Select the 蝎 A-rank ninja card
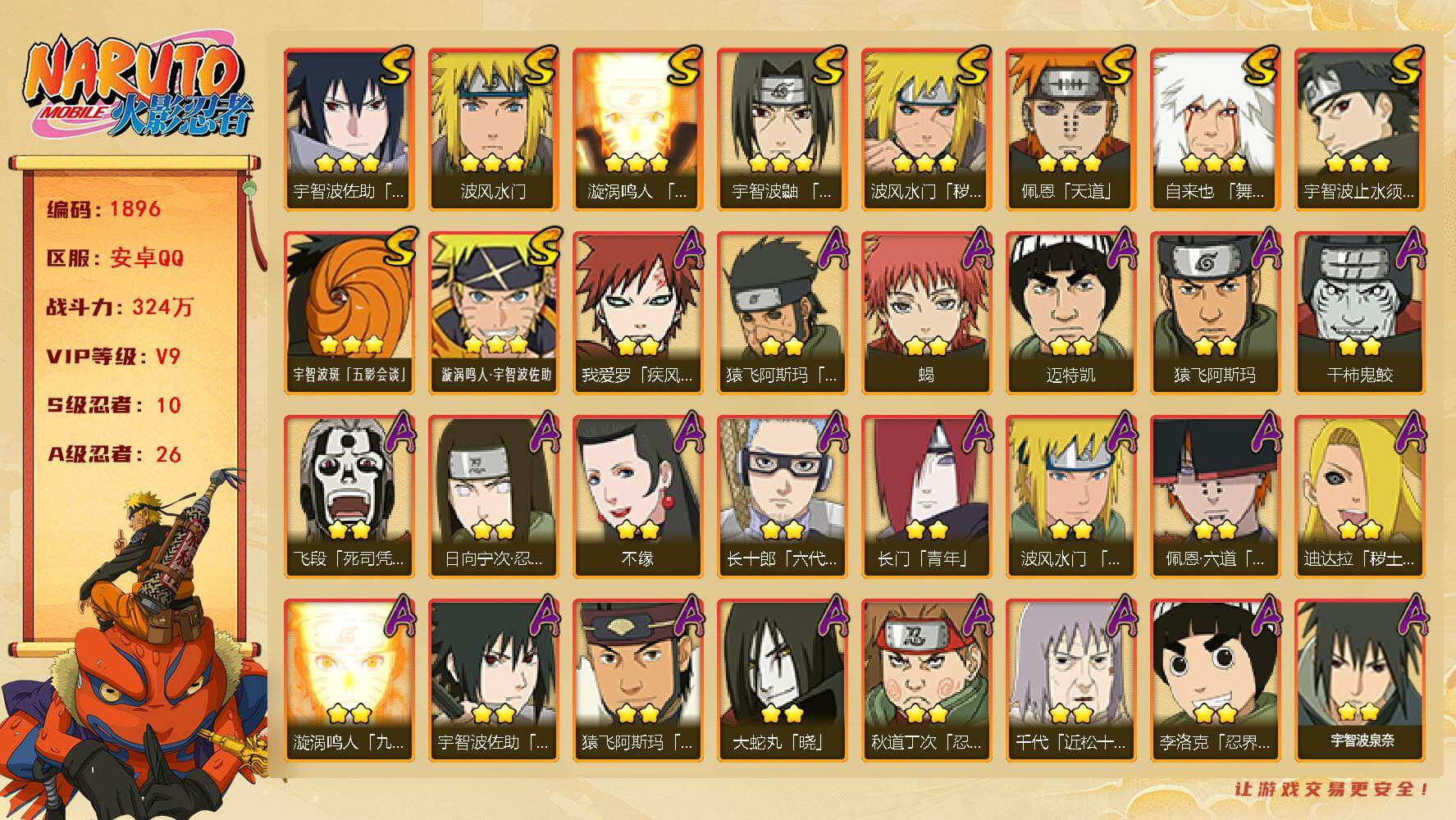Viewport: 1456px width, 820px height. click(926, 313)
